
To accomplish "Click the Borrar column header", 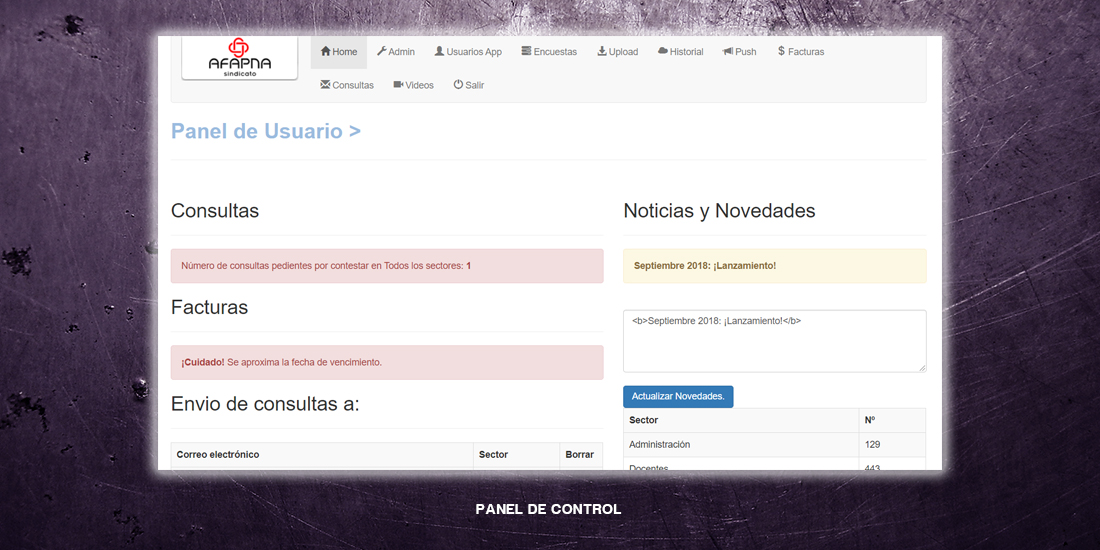I will pyautogui.click(x=581, y=455).
